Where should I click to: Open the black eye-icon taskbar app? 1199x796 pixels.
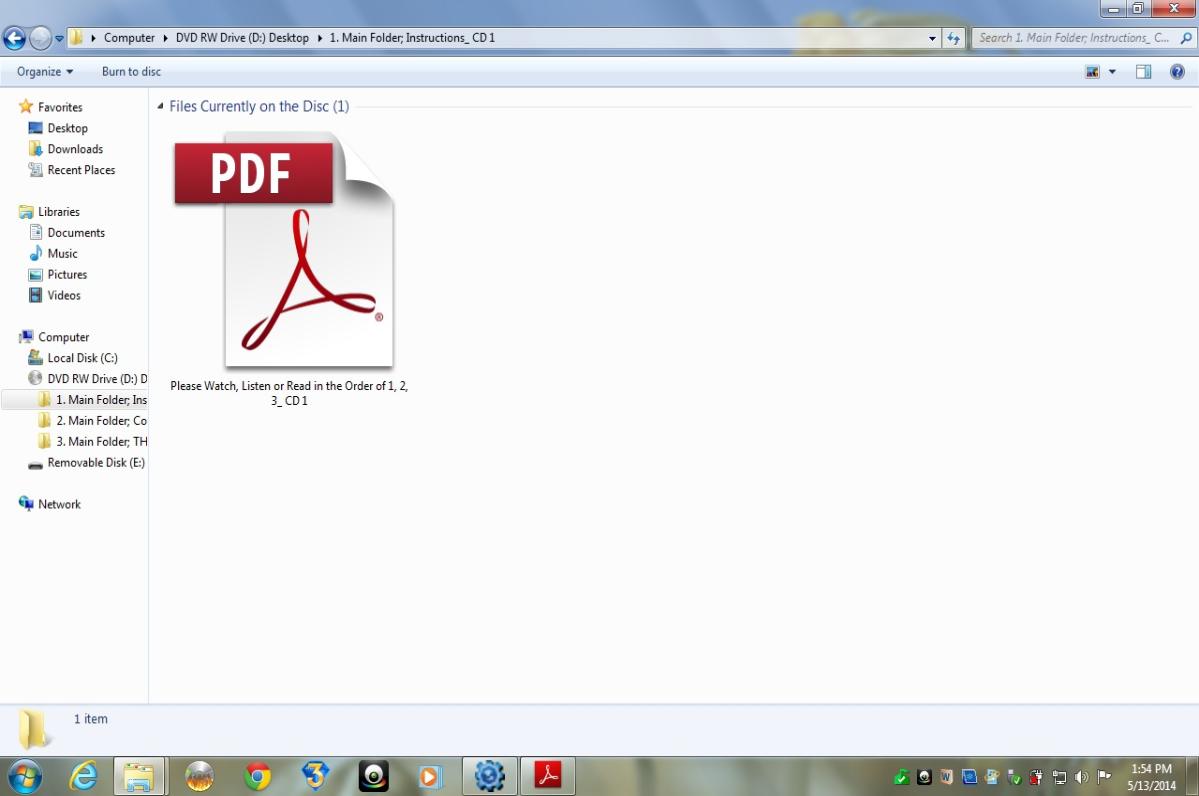click(373, 777)
